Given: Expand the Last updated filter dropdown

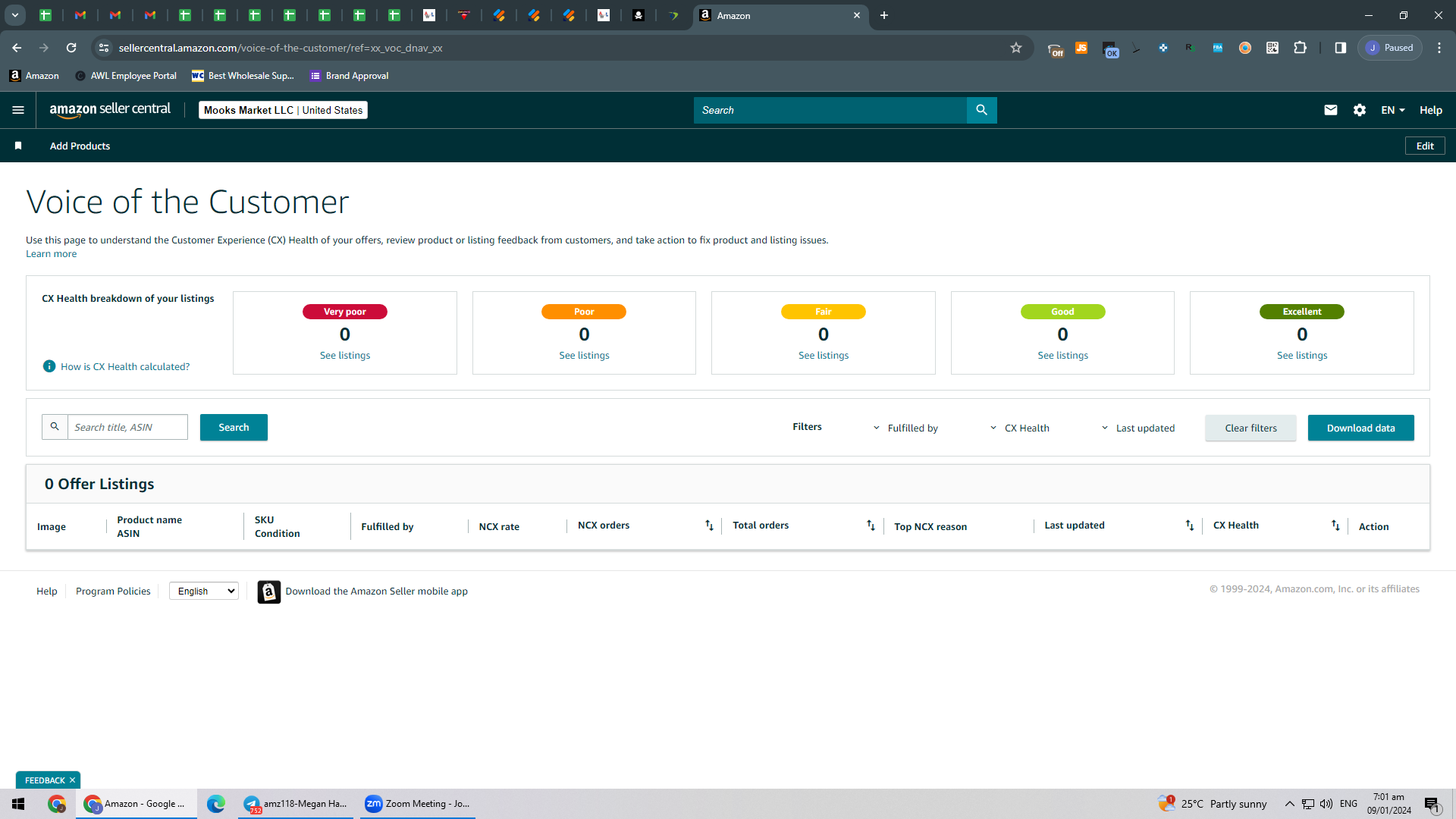Looking at the screenshot, I should (x=1137, y=428).
